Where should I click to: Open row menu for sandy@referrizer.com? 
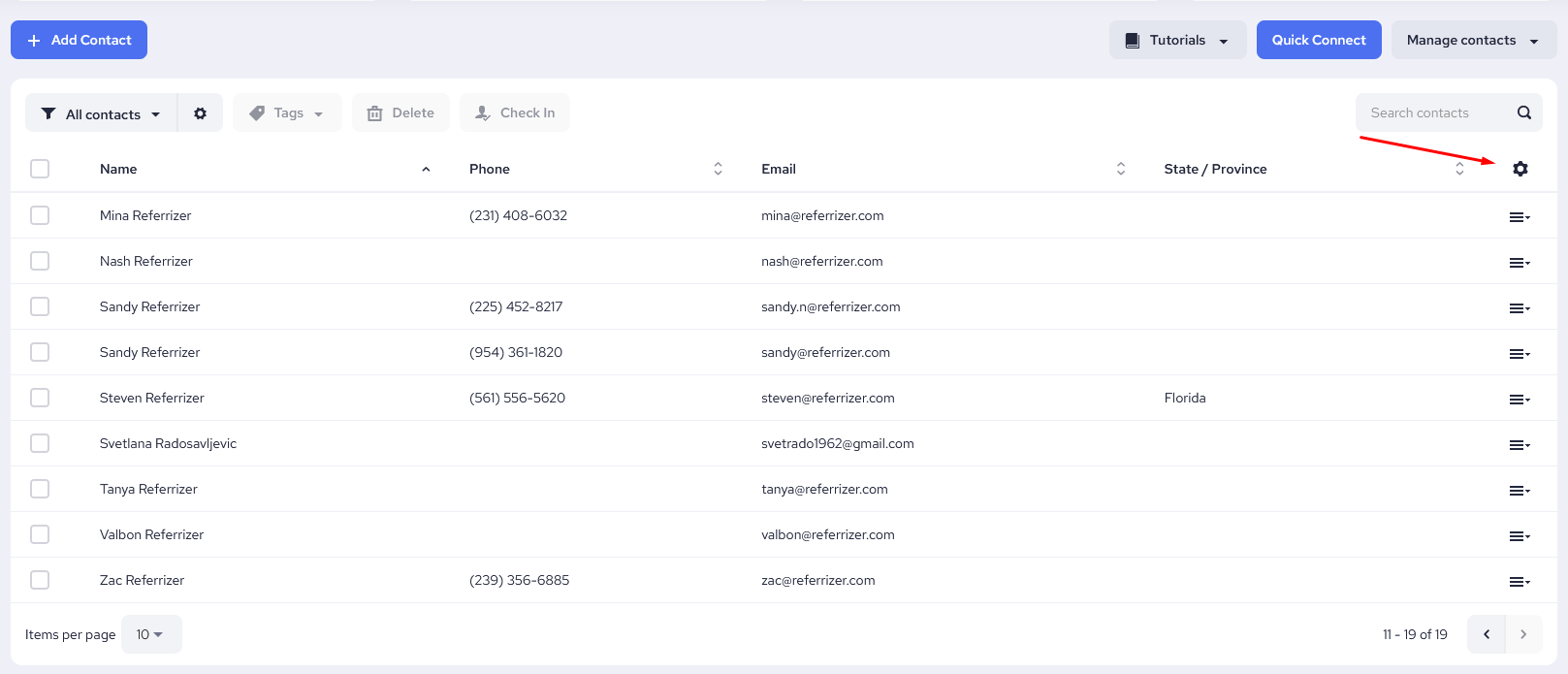pyautogui.click(x=1520, y=354)
